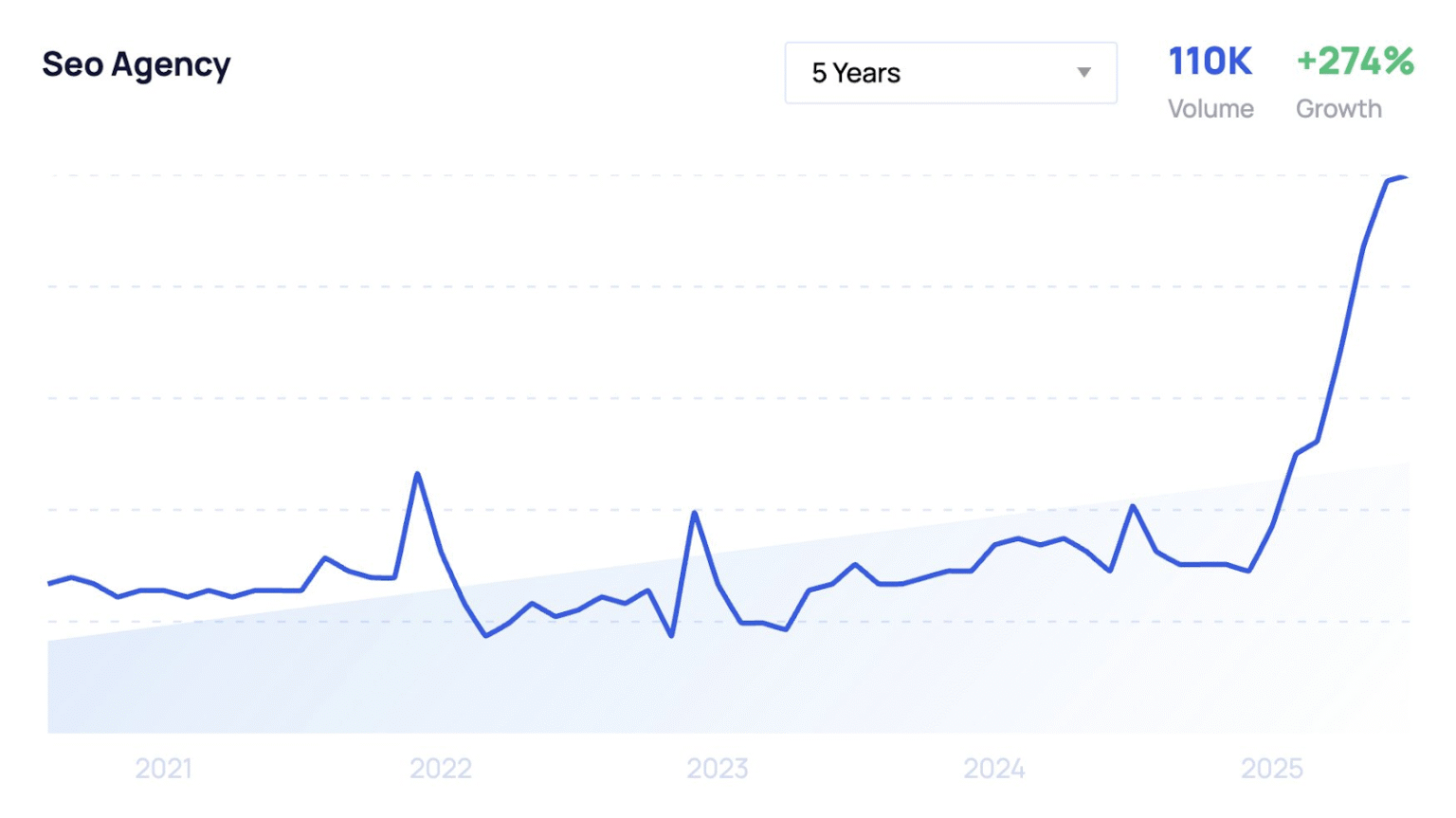
Task: Click the +274% growth value
Action: coord(1355,63)
